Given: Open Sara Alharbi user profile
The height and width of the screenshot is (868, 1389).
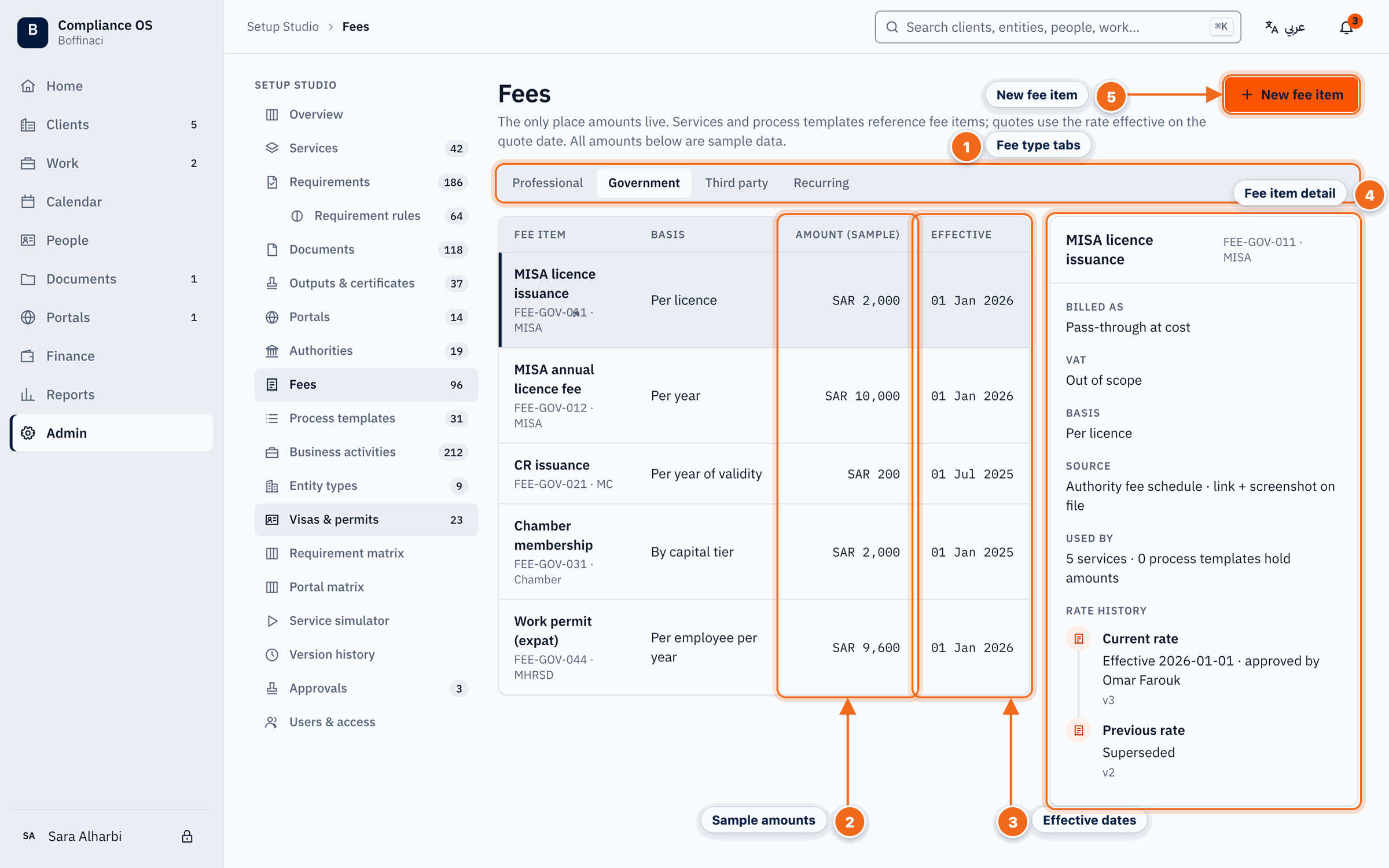Looking at the screenshot, I should [x=85, y=836].
